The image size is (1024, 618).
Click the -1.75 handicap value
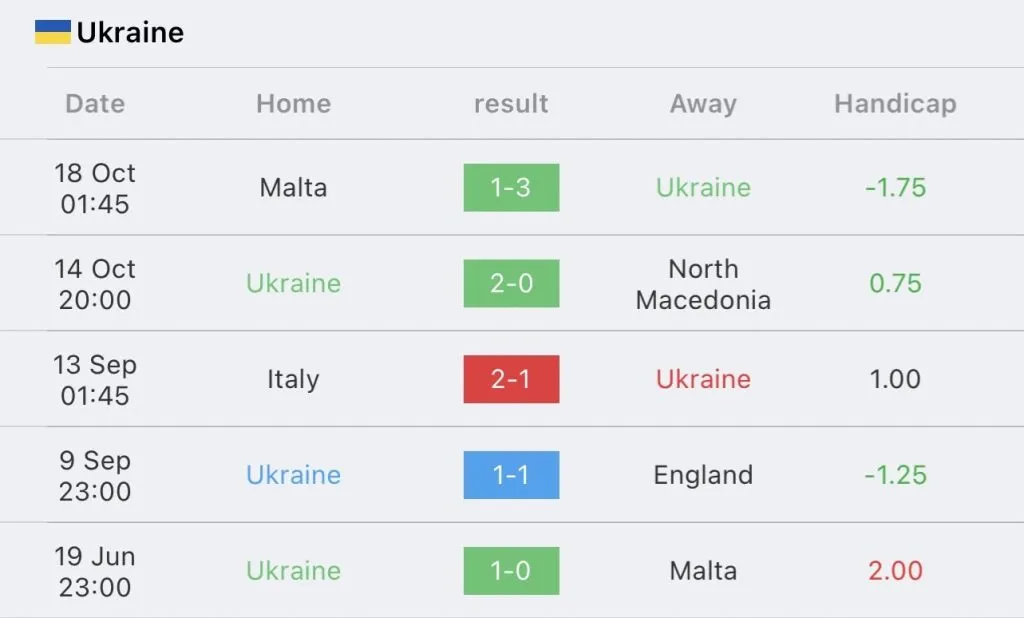click(x=895, y=188)
